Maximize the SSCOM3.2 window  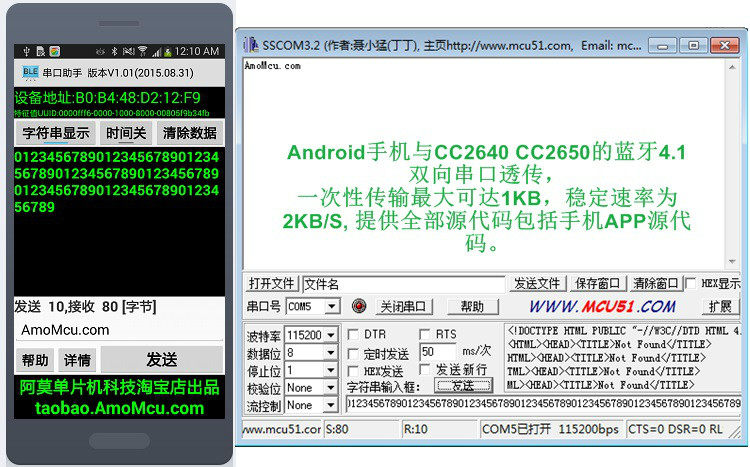(x=693, y=46)
